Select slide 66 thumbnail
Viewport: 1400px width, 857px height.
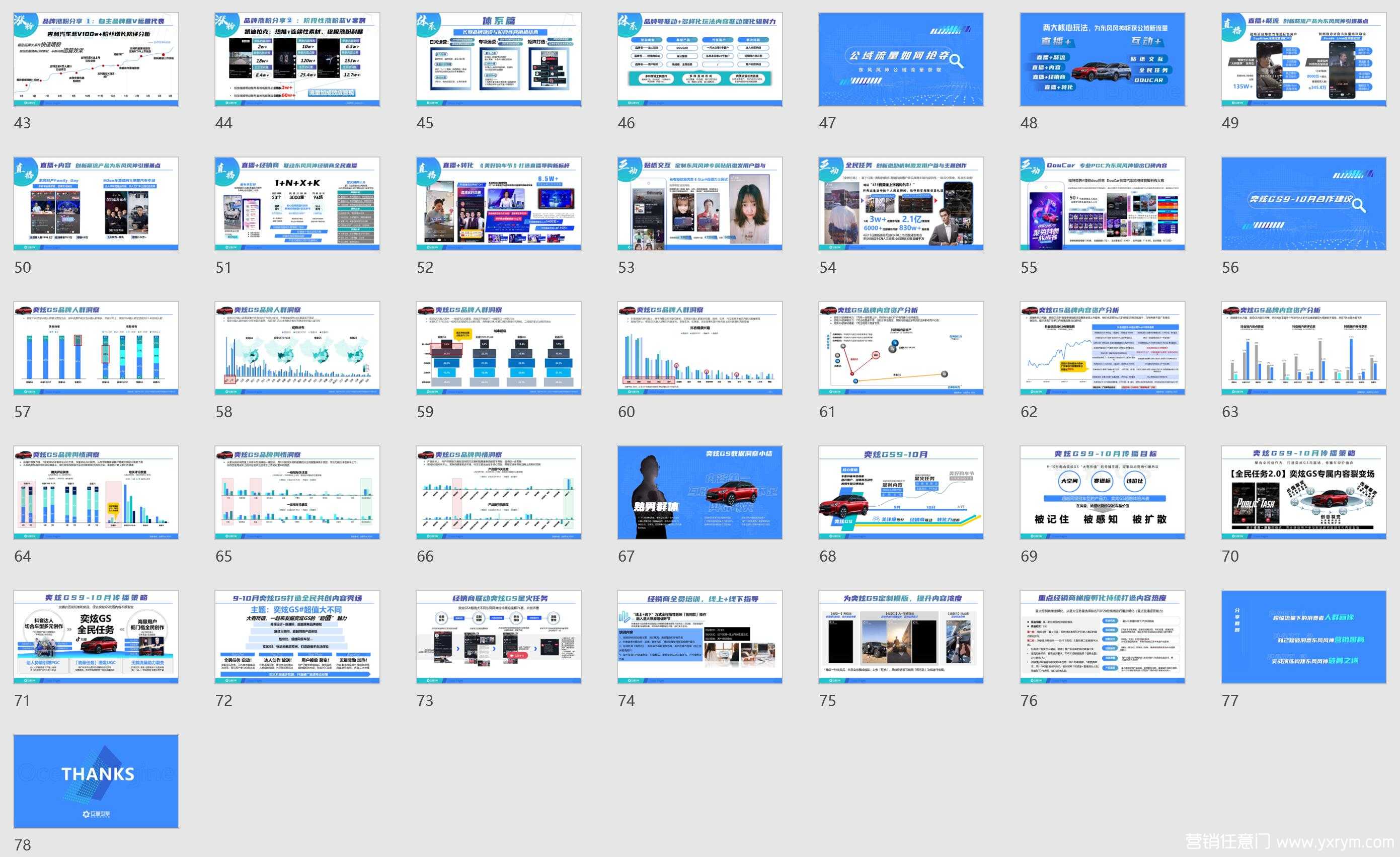[x=498, y=492]
